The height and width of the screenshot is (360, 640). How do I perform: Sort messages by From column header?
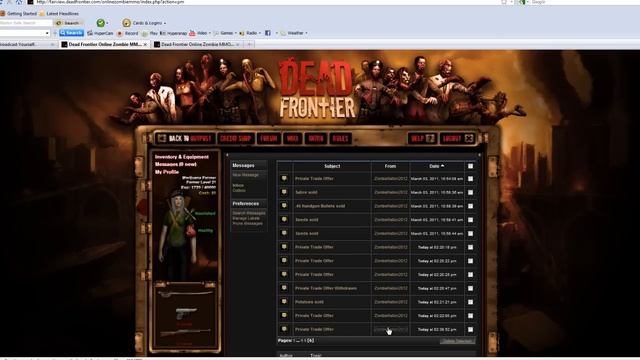390,166
